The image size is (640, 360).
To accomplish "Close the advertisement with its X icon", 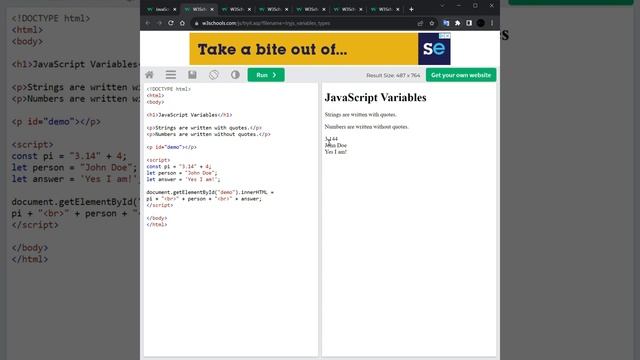I will 448,36.
